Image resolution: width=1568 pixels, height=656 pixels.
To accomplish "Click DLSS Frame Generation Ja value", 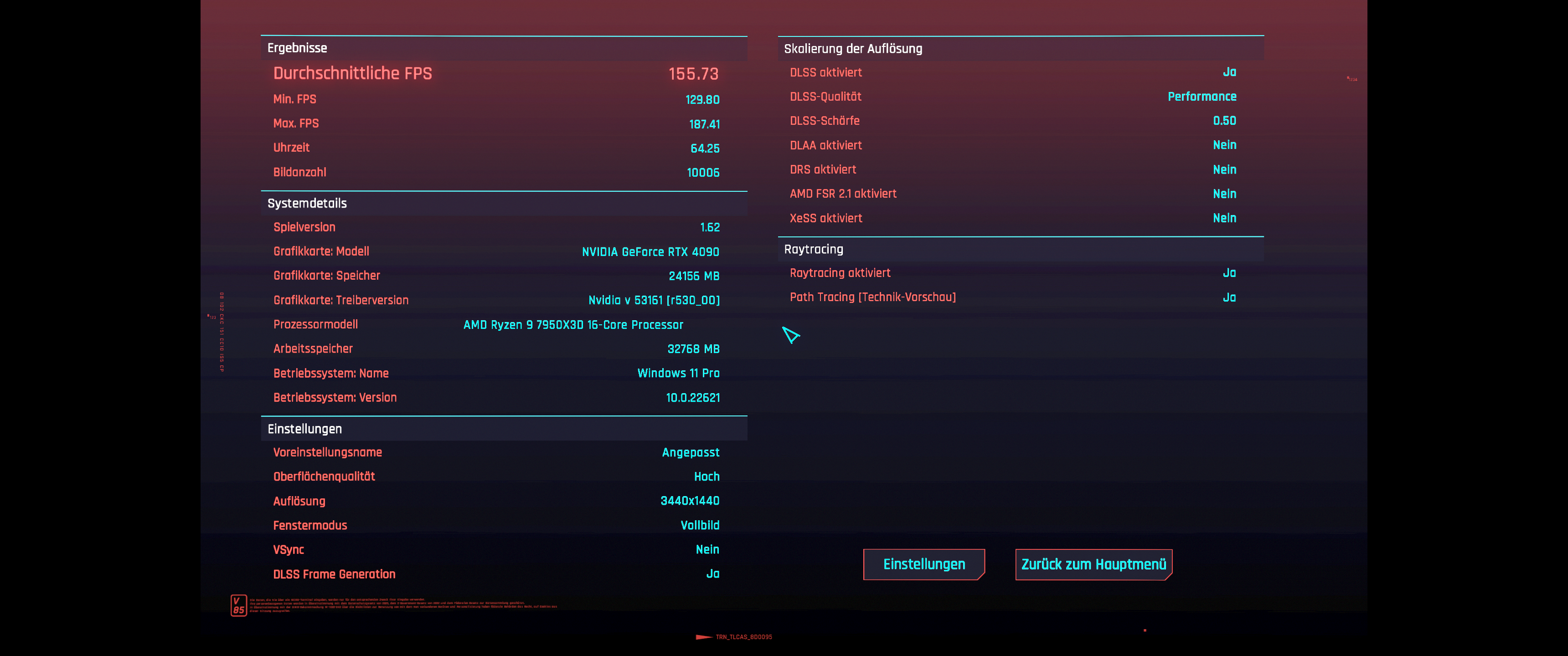I will [713, 574].
